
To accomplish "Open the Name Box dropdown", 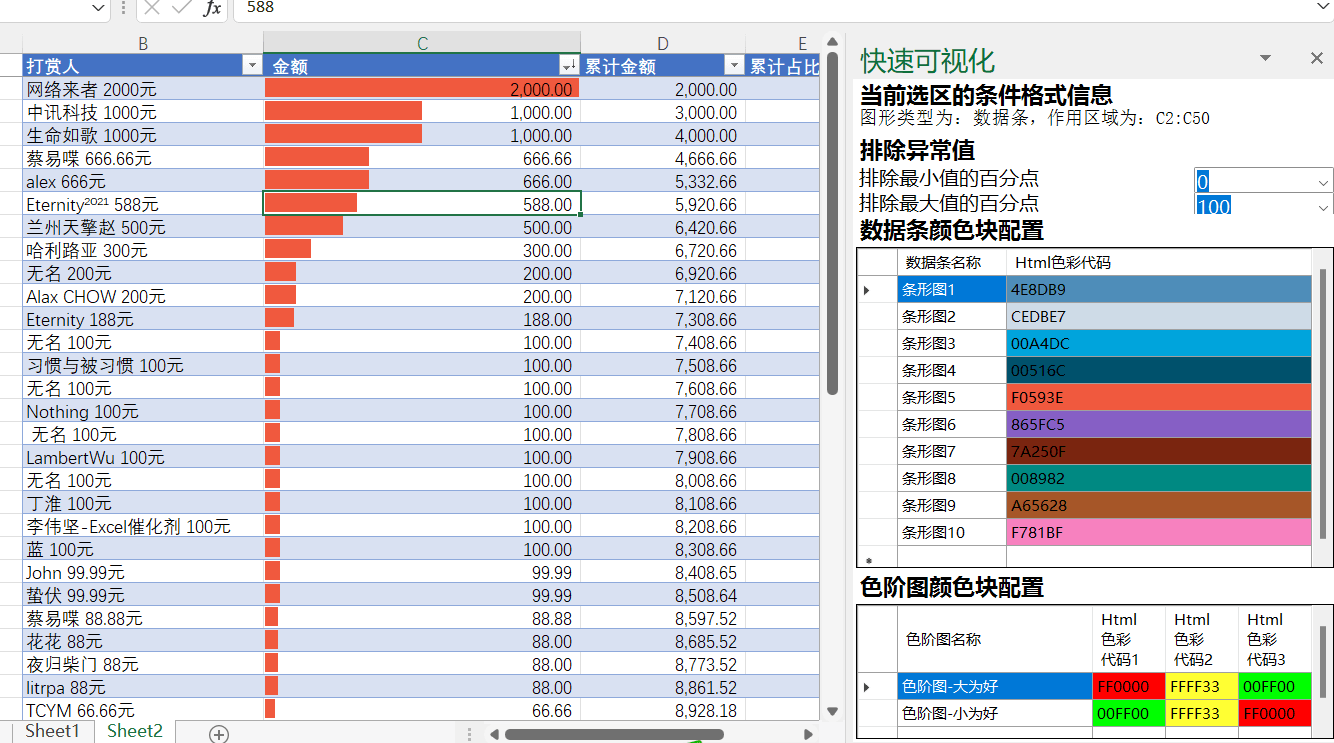I will click(x=98, y=8).
